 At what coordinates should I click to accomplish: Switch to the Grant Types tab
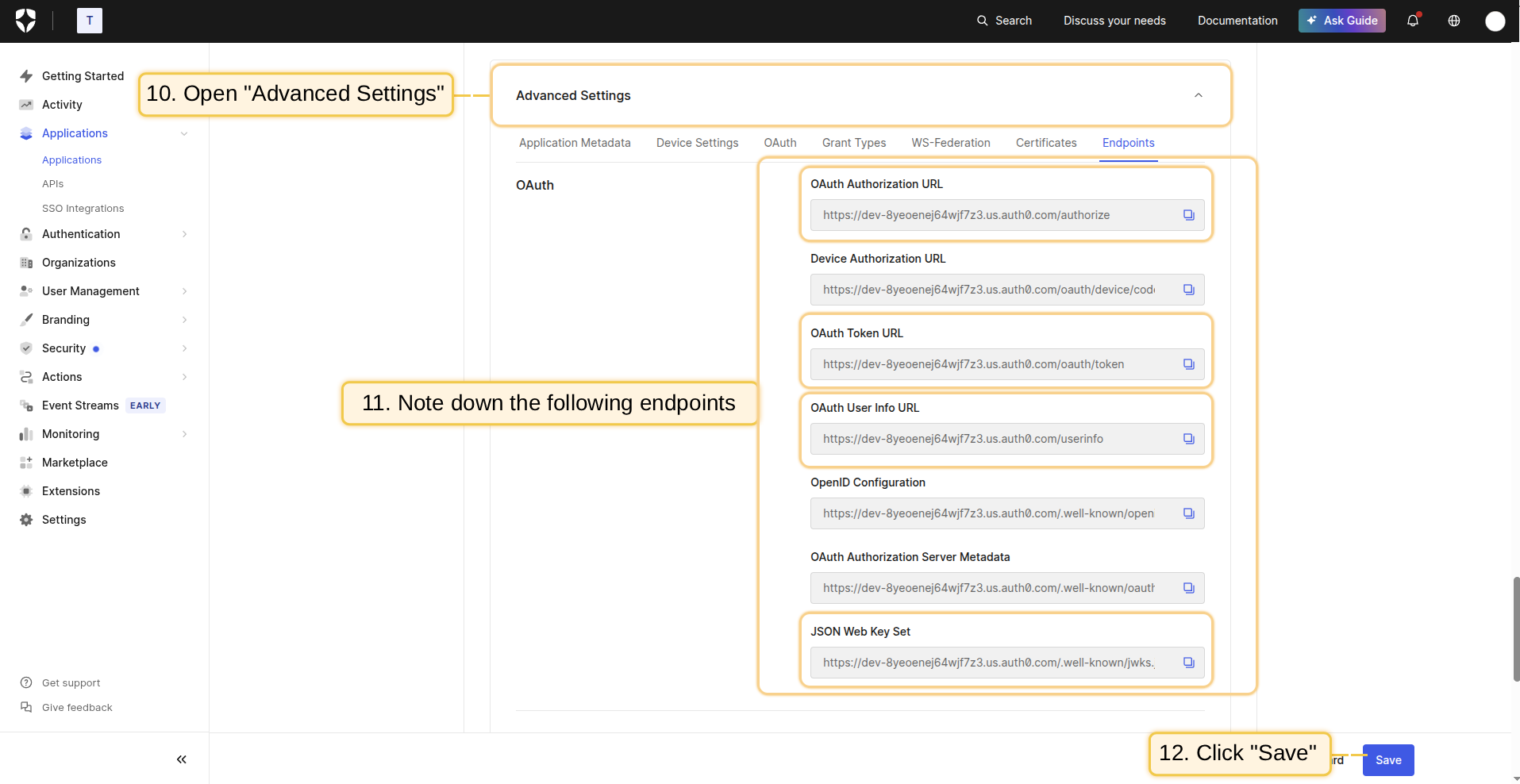click(853, 143)
